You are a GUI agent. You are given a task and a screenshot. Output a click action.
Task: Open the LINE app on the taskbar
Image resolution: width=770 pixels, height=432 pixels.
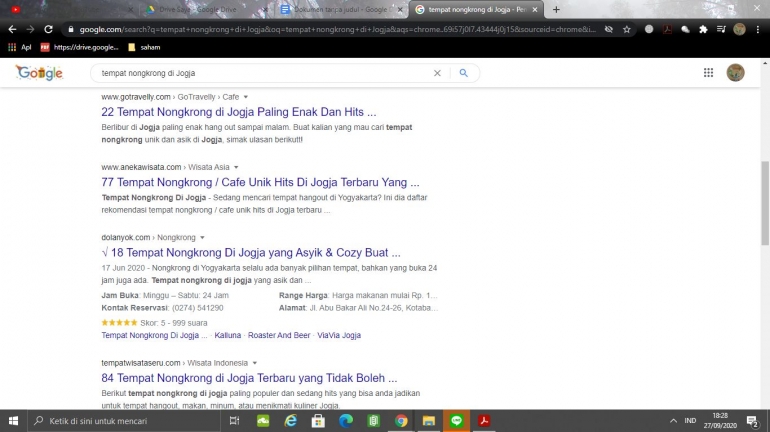[456, 421]
